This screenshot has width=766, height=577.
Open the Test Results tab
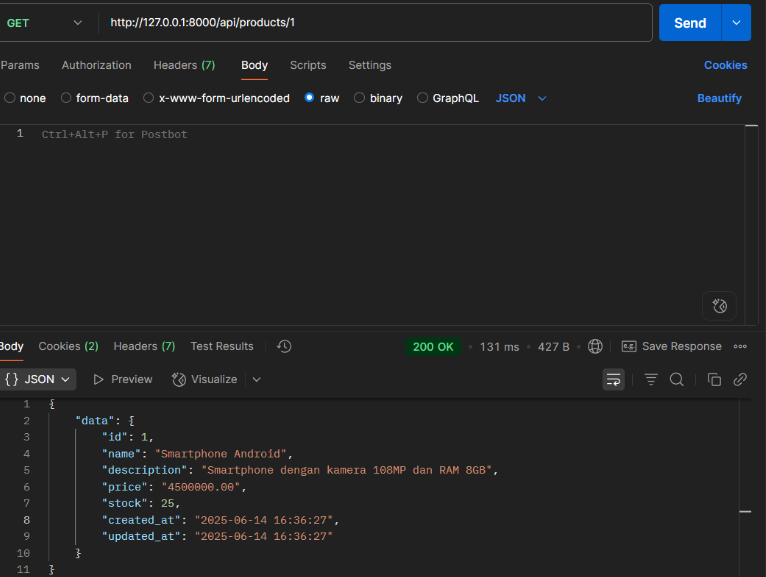pos(222,346)
